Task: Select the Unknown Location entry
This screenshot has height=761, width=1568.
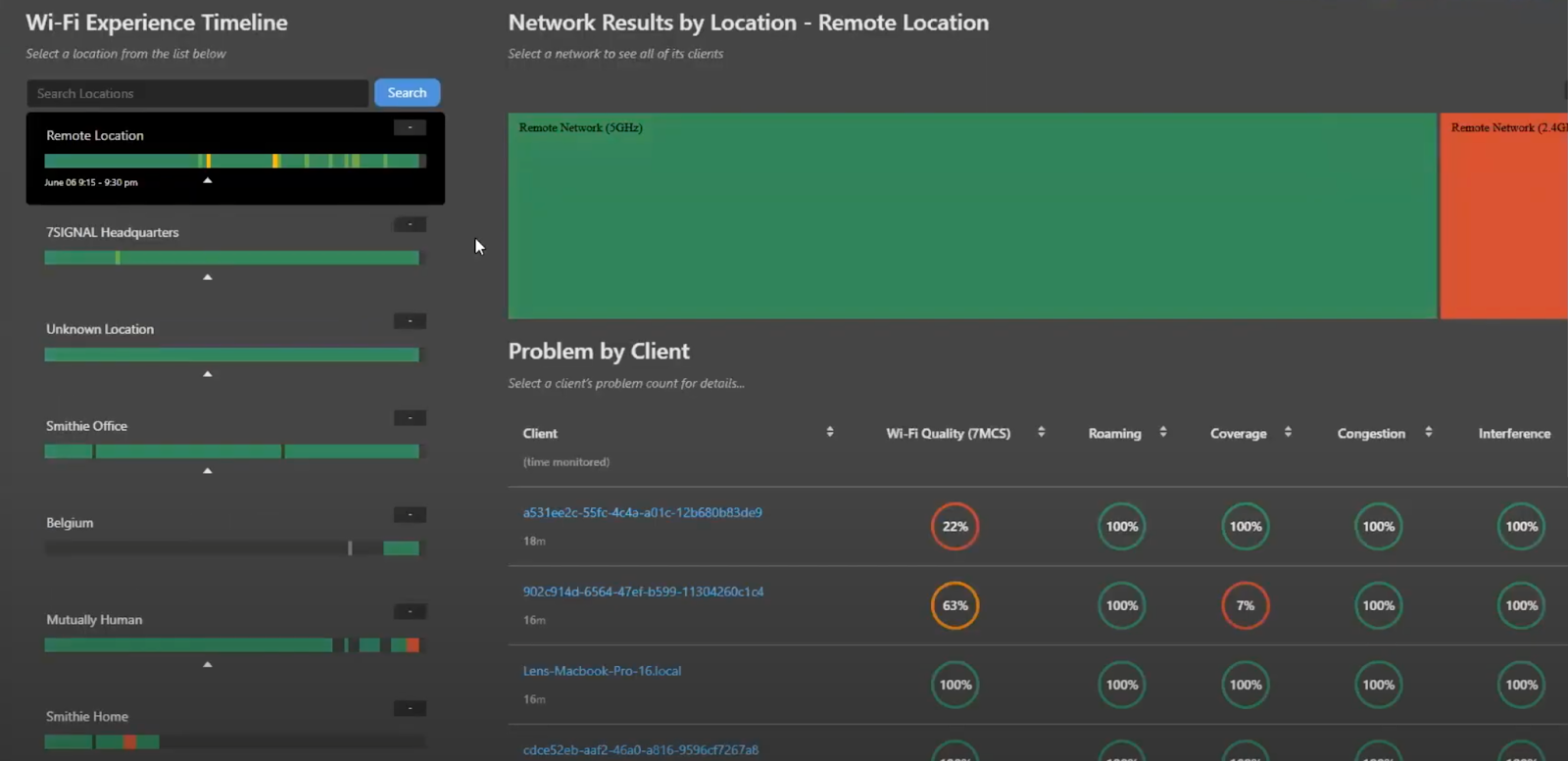Action: (x=100, y=329)
